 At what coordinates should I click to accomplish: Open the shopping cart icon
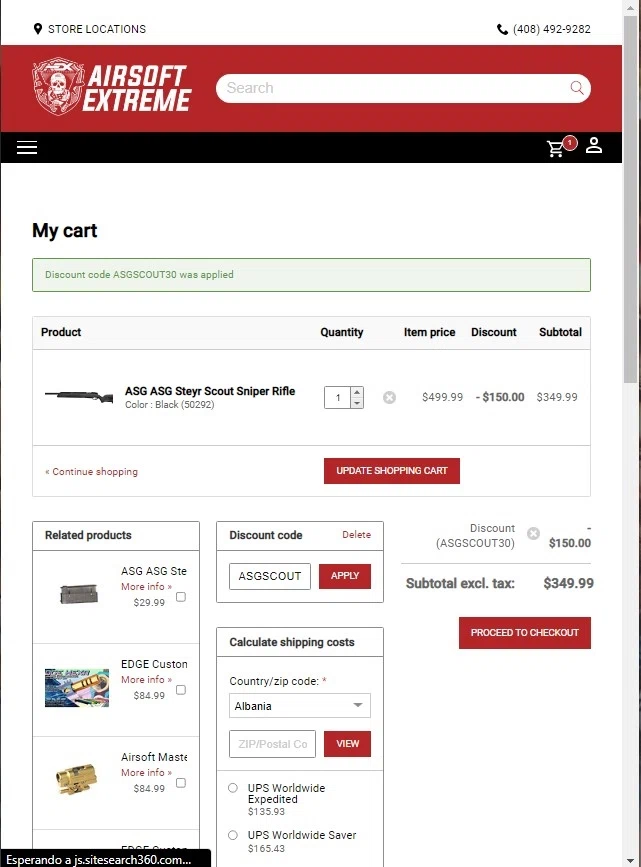point(556,148)
